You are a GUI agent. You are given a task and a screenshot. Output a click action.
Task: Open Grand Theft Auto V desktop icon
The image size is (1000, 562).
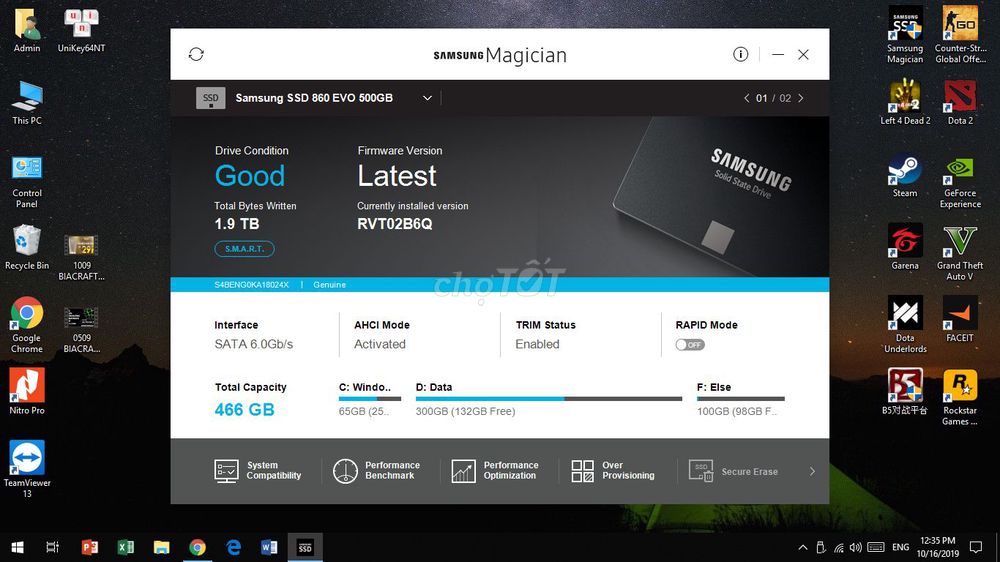[x=960, y=253]
